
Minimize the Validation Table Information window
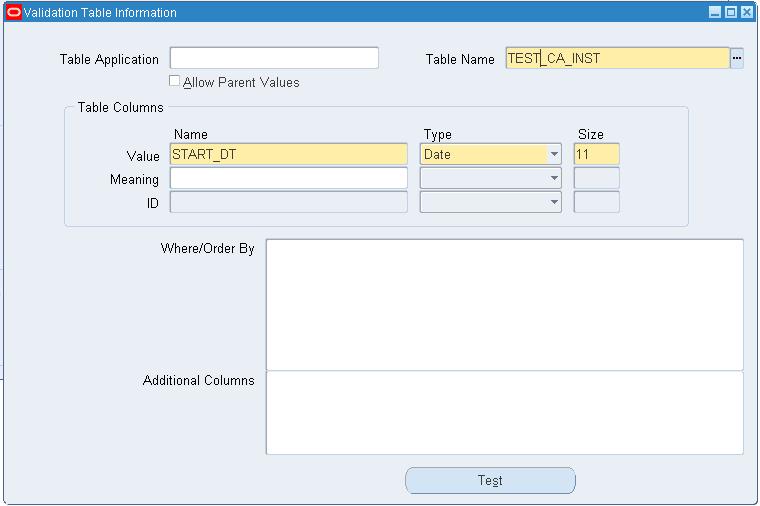point(715,12)
